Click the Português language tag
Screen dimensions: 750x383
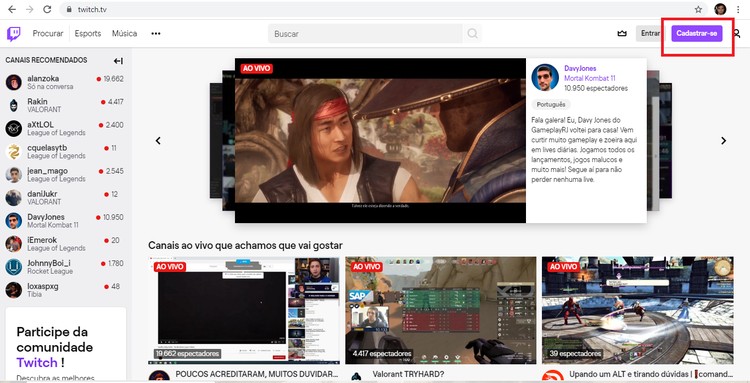[x=551, y=104]
